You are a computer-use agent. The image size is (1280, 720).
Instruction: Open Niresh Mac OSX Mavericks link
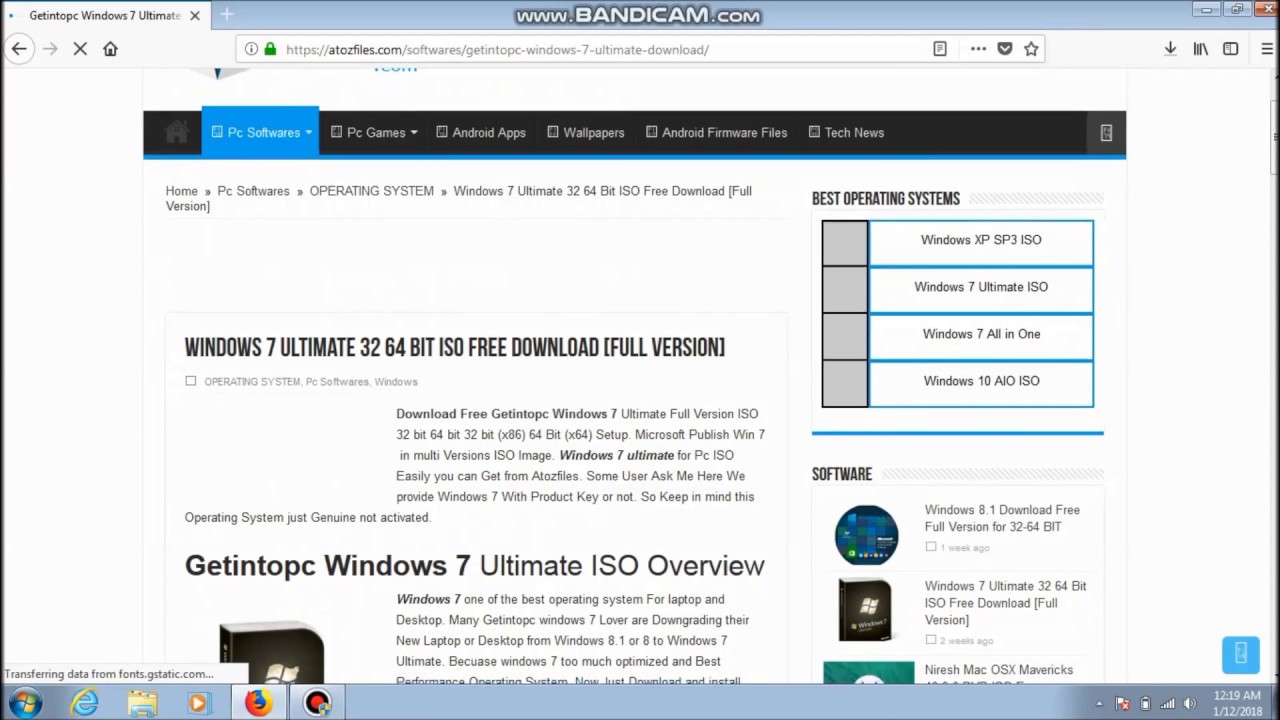pos(998,670)
